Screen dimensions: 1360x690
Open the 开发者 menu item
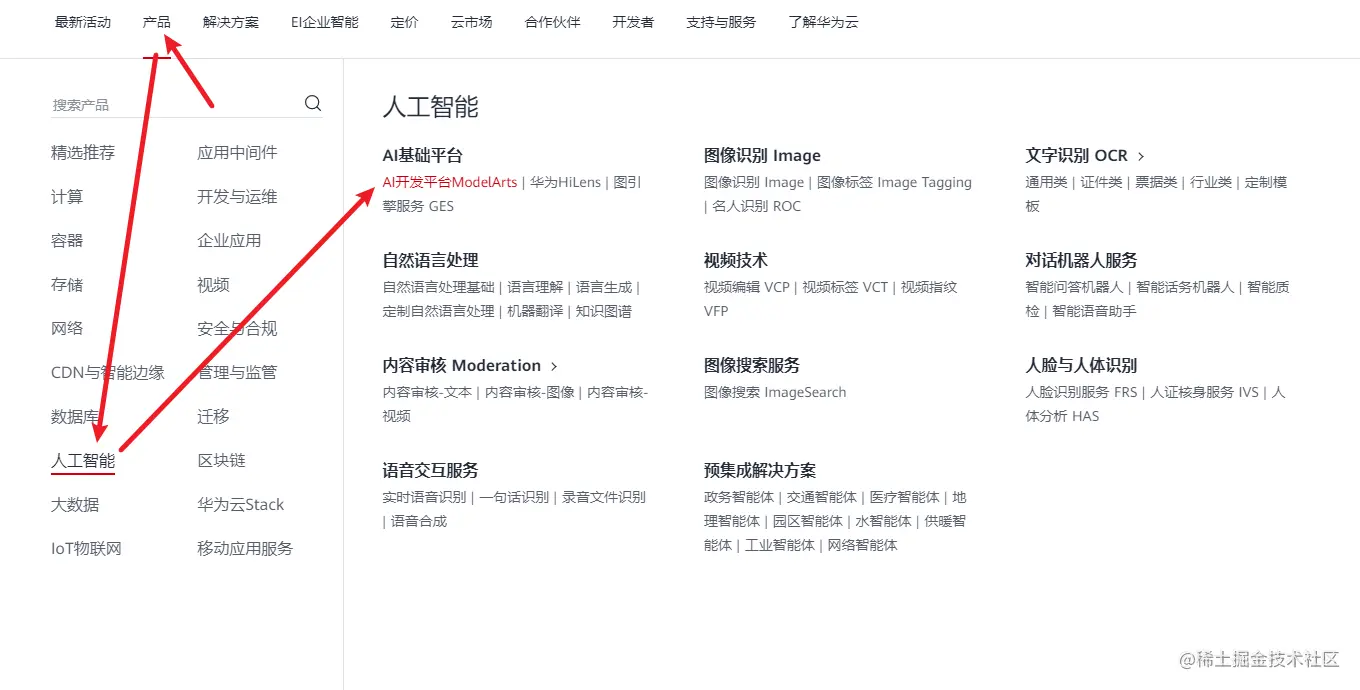[x=634, y=22]
